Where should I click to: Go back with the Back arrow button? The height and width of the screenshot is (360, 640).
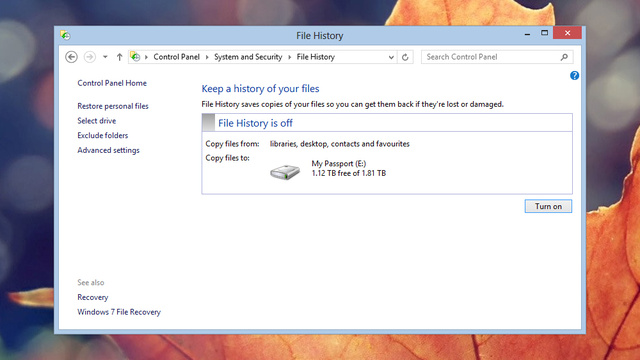tap(71, 57)
